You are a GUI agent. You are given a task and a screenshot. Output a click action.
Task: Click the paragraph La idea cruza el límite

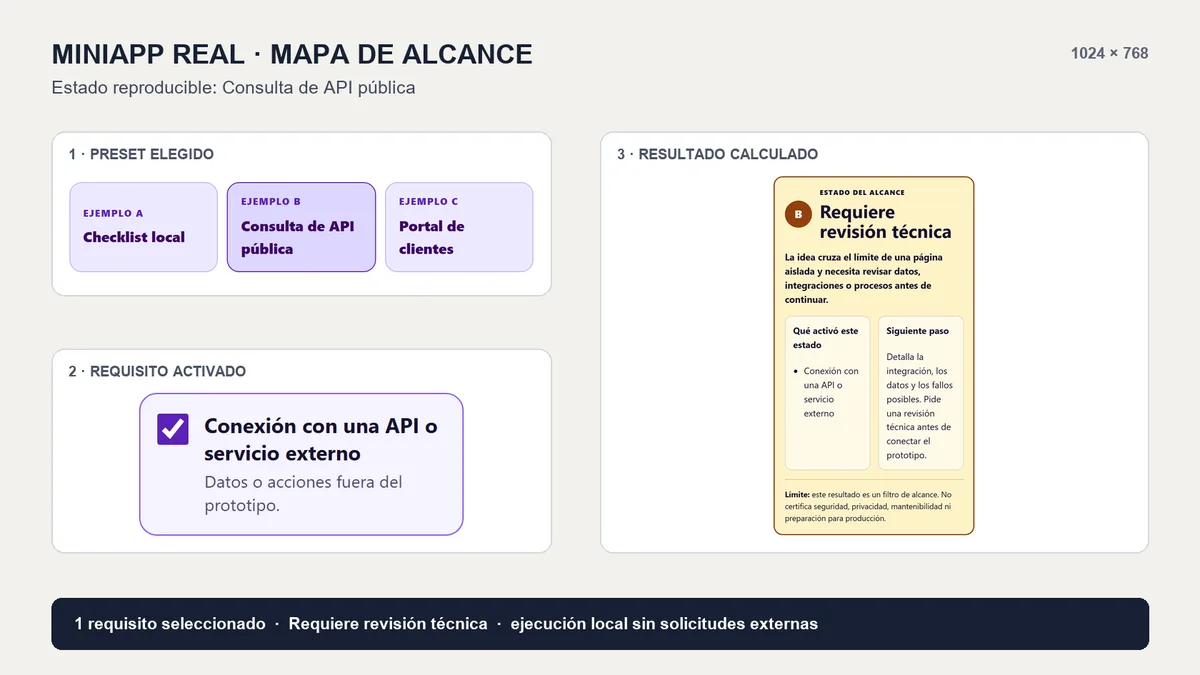click(866, 278)
